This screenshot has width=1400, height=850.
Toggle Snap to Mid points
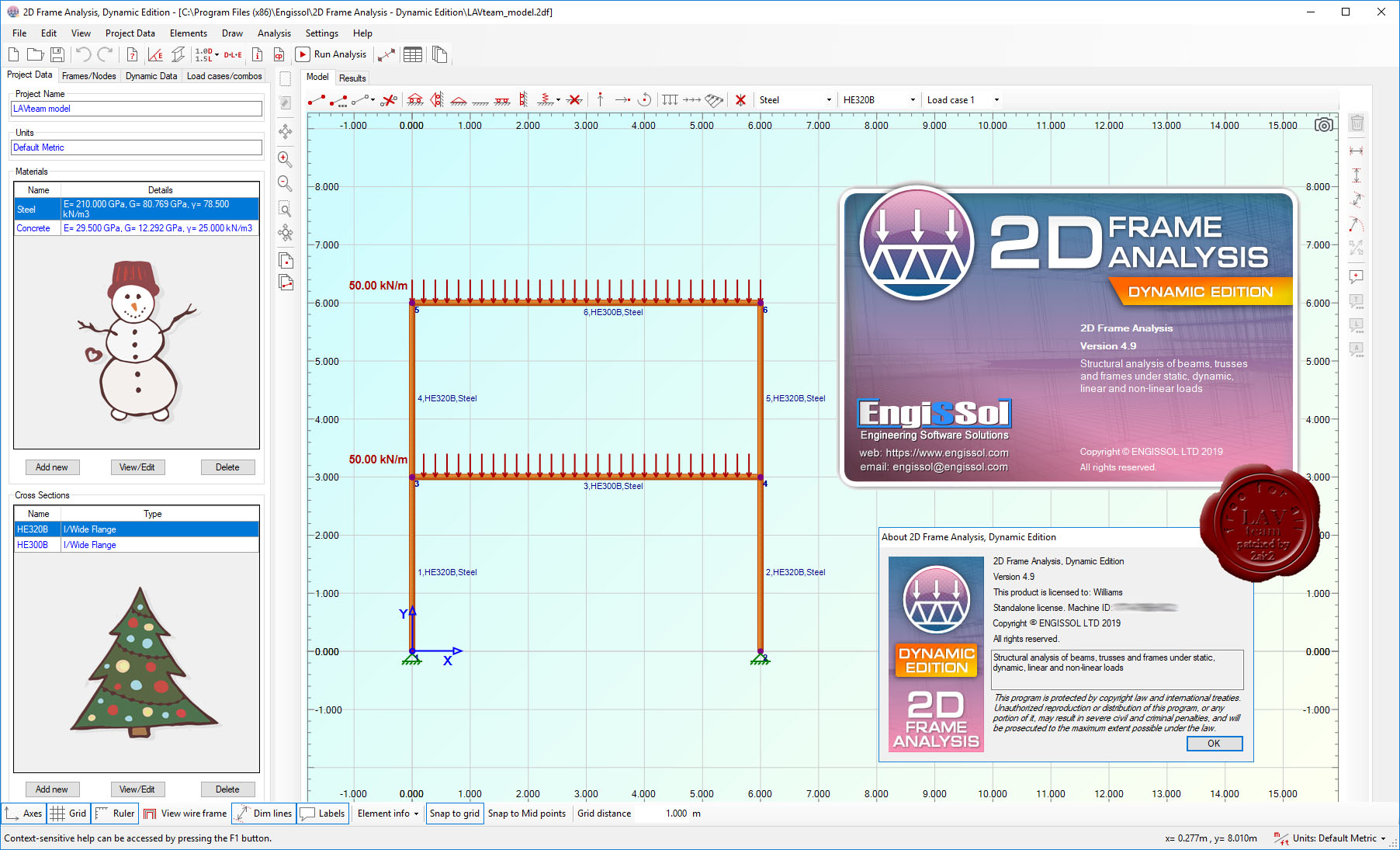pos(527,814)
